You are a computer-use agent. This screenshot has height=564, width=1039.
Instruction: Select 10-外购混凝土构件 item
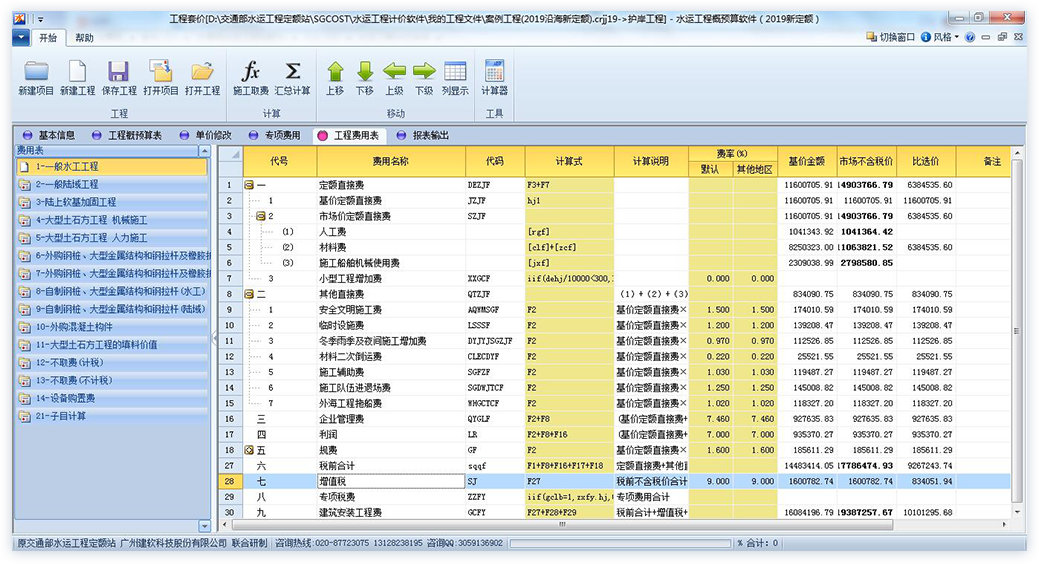(x=111, y=327)
